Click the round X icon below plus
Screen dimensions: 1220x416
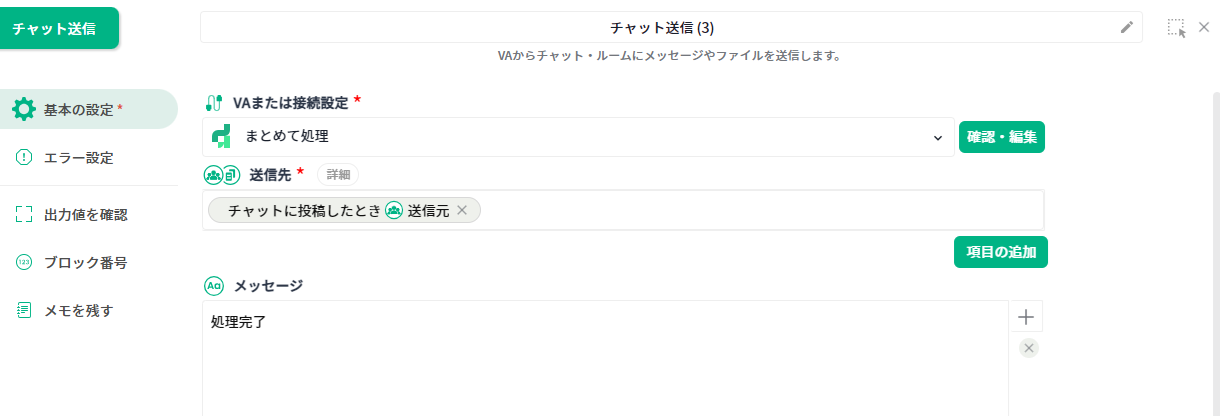pos(1029,348)
